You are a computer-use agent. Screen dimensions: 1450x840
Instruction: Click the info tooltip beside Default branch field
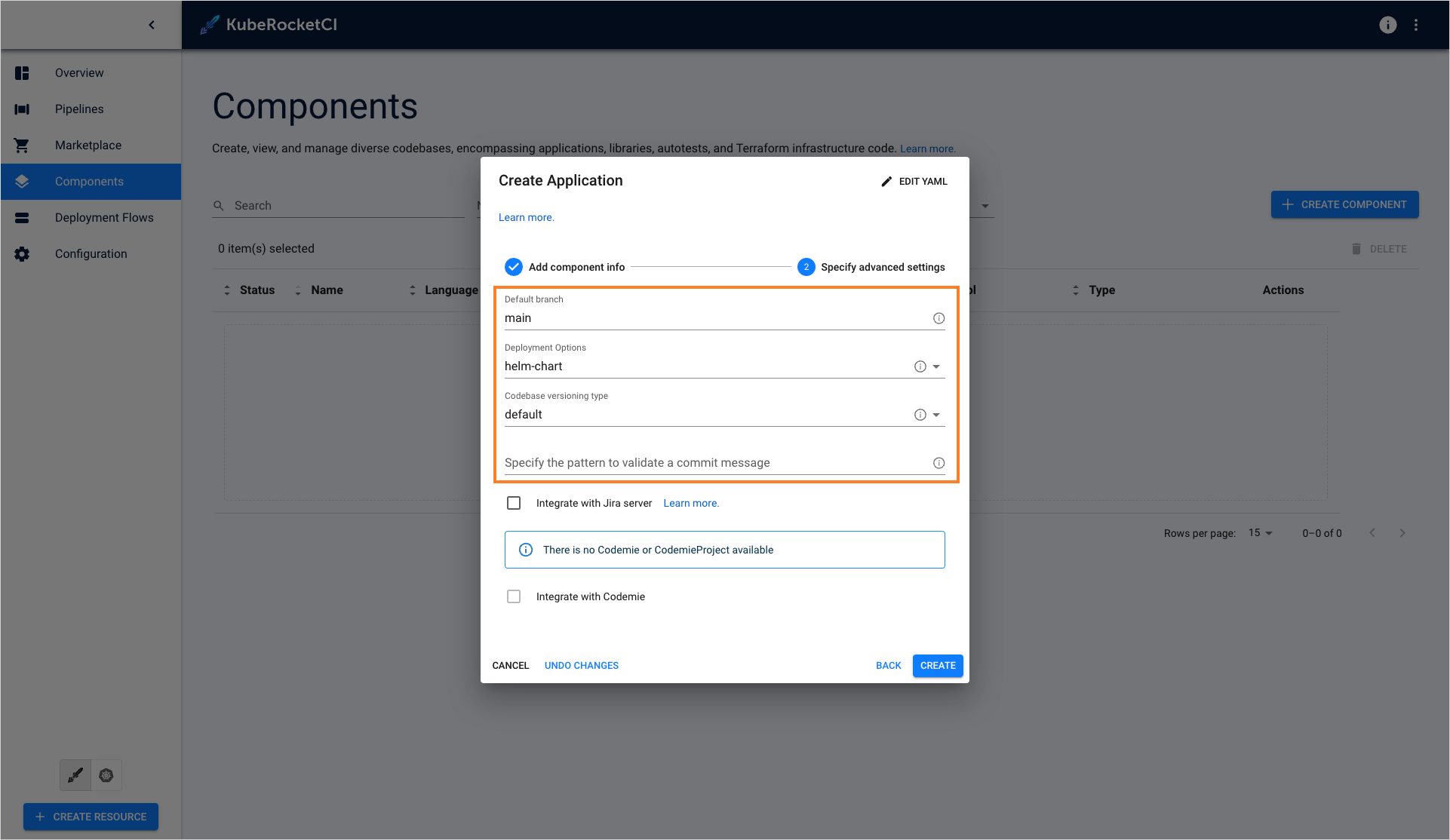[939, 317]
